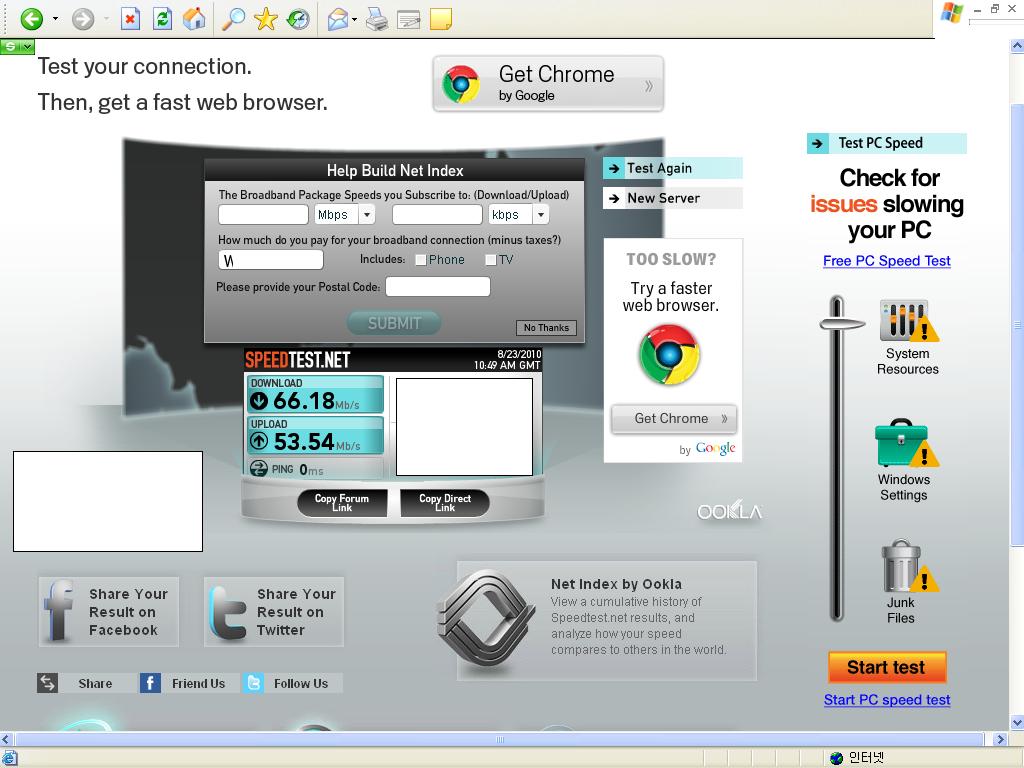Open Favorites star icon
Image resolution: width=1024 pixels, height=768 pixels.
coord(265,19)
